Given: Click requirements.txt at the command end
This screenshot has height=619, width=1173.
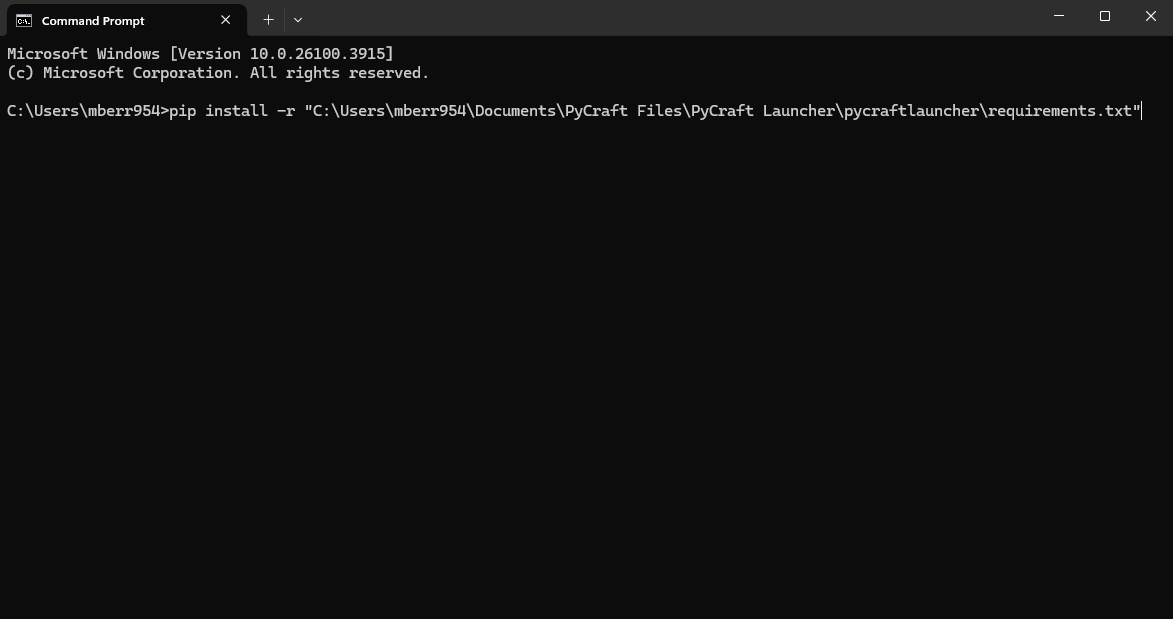Looking at the screenshot, I should click(1059, 111).
